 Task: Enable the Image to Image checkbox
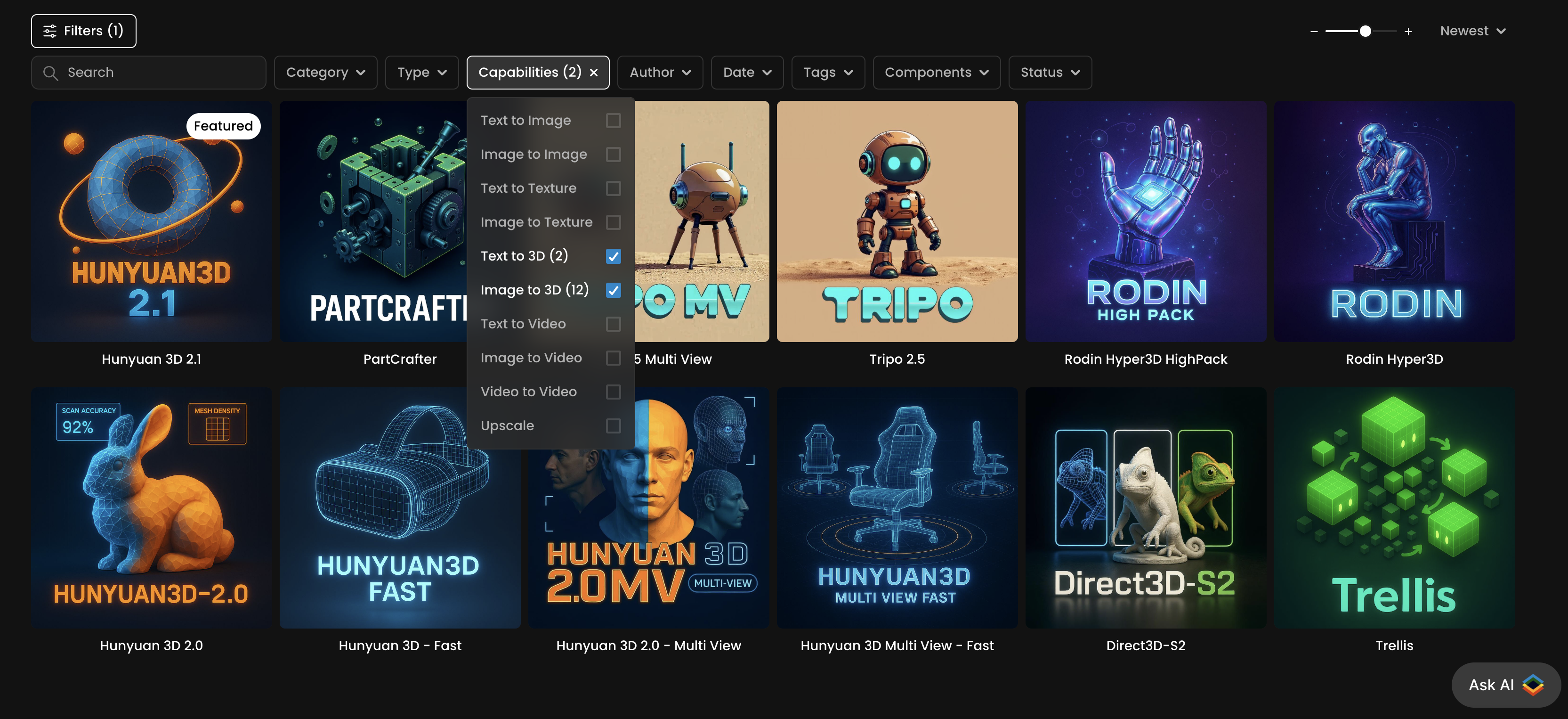click(613, 154)
